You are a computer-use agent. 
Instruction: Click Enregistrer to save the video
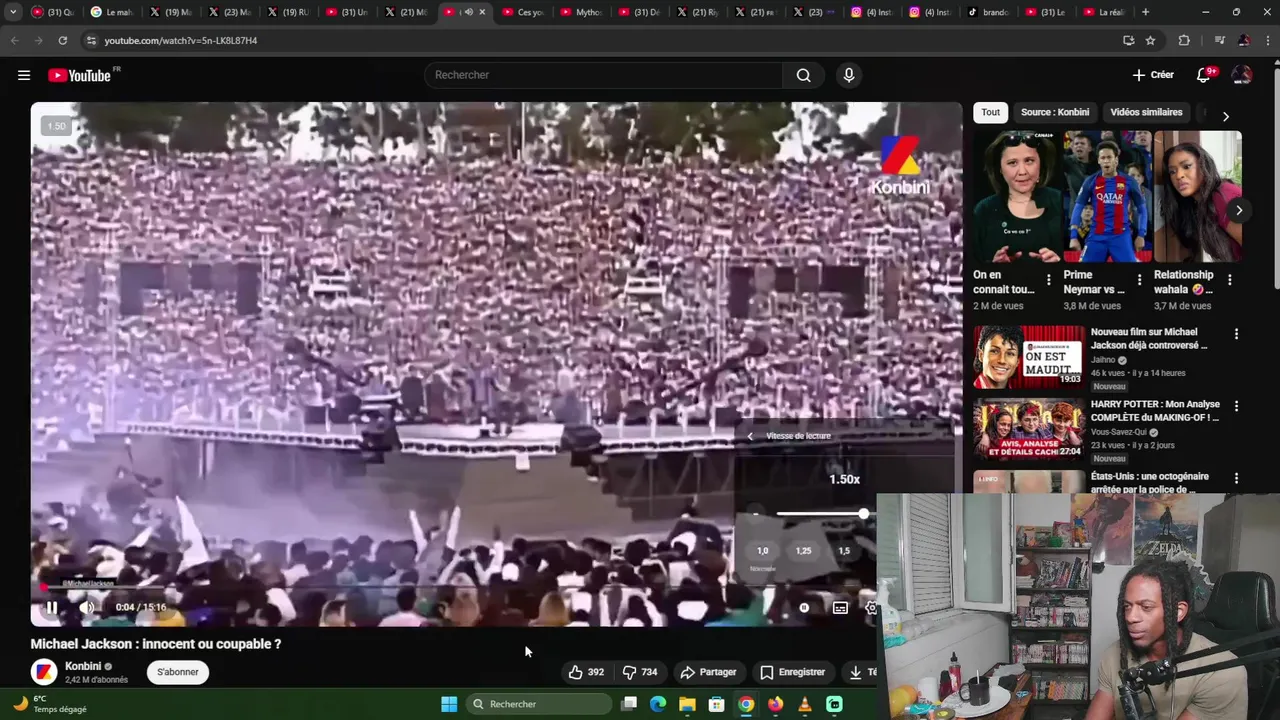coord(792,672)
